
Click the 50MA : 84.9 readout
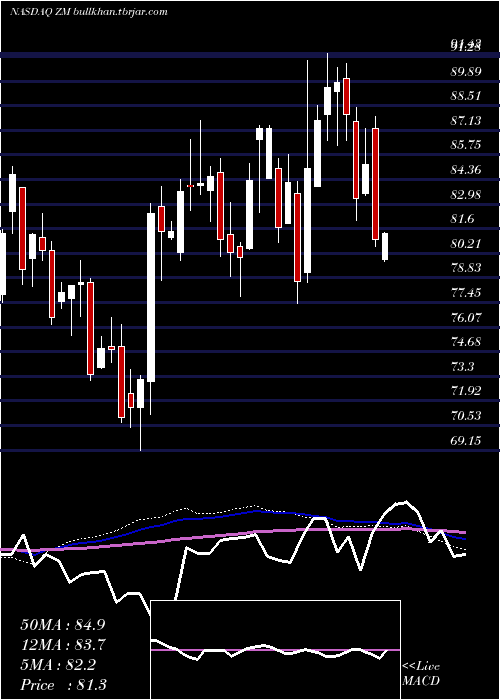[63, 625]
